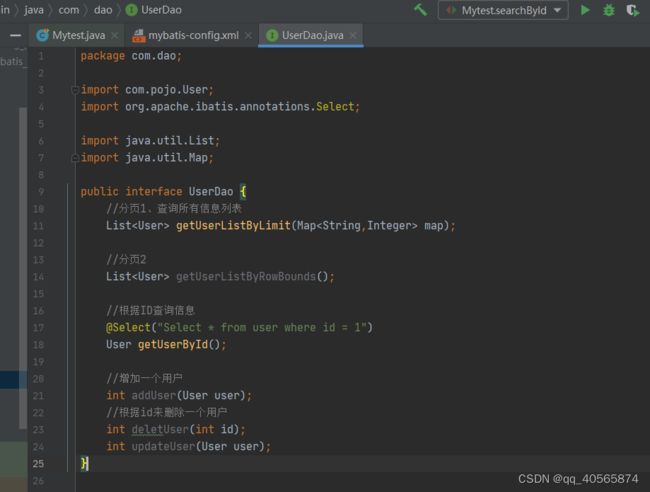The image size is (650, 492).
Task: Click line number 25 in the gutter
Action: point(38,463)
